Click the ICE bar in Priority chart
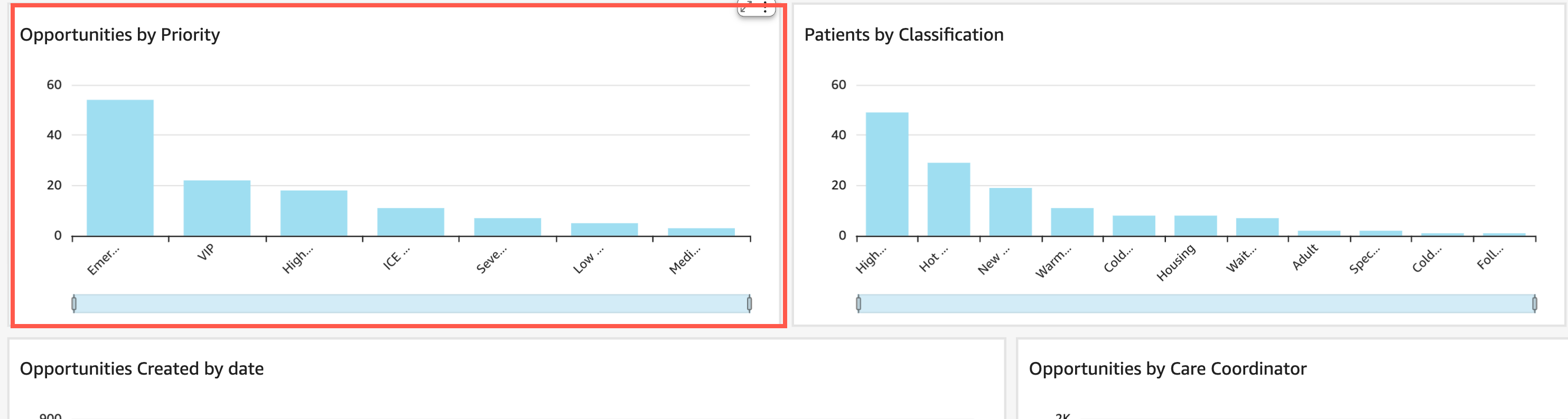Viewport: 1568px width, 419px height. coord(410,222)
